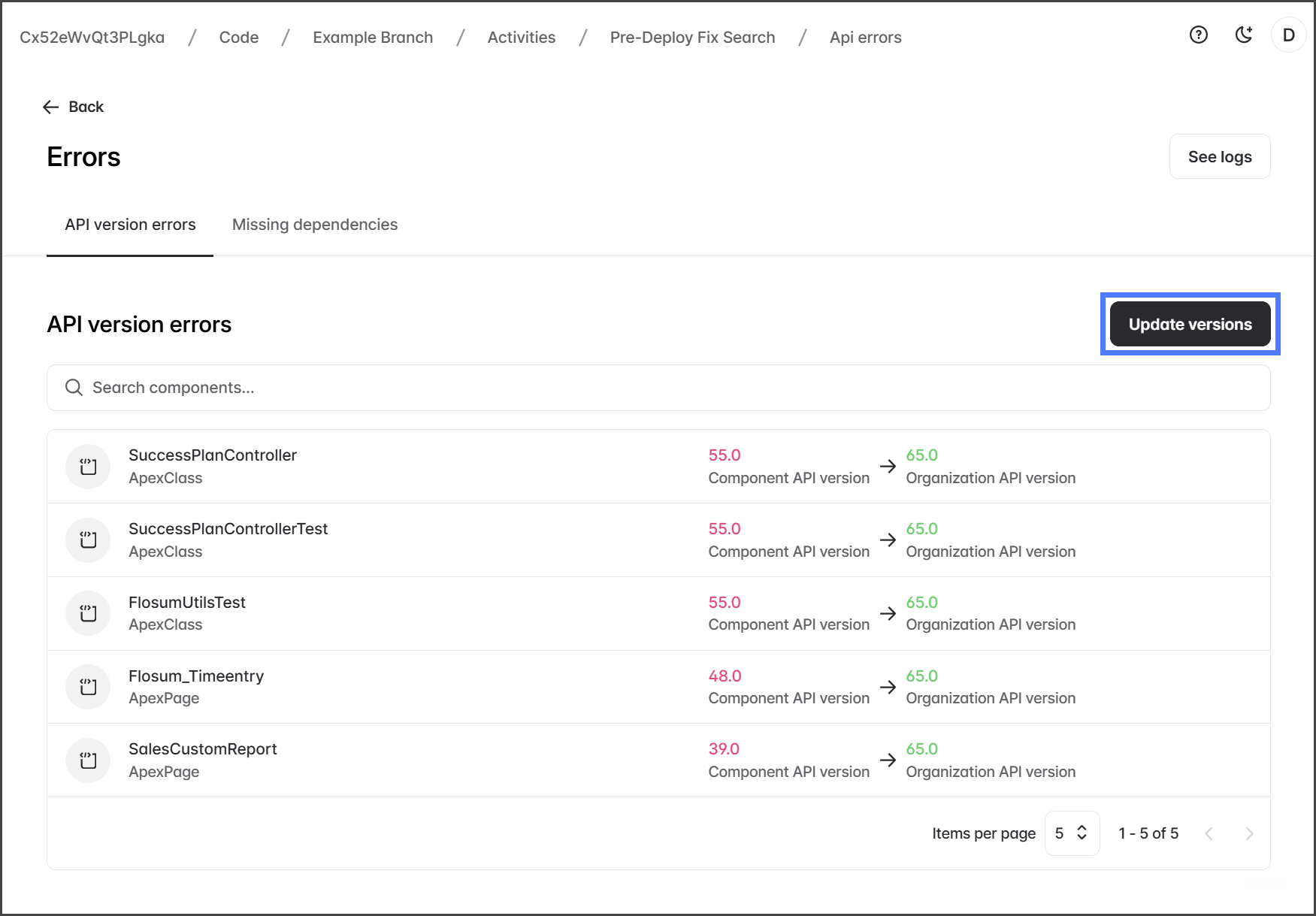This screenshot has height=916, width=1316.
Task: Click the next page chevron
Action: 1248,833
